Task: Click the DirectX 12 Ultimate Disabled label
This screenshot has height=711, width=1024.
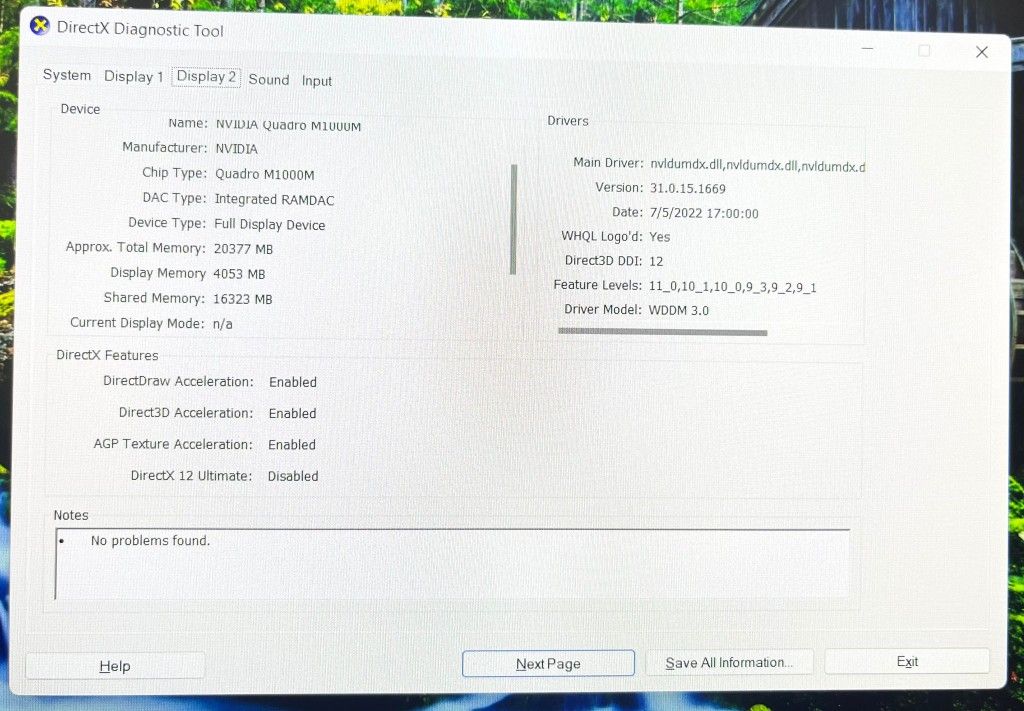Action: pyautogui.click(x=293, y=476)
